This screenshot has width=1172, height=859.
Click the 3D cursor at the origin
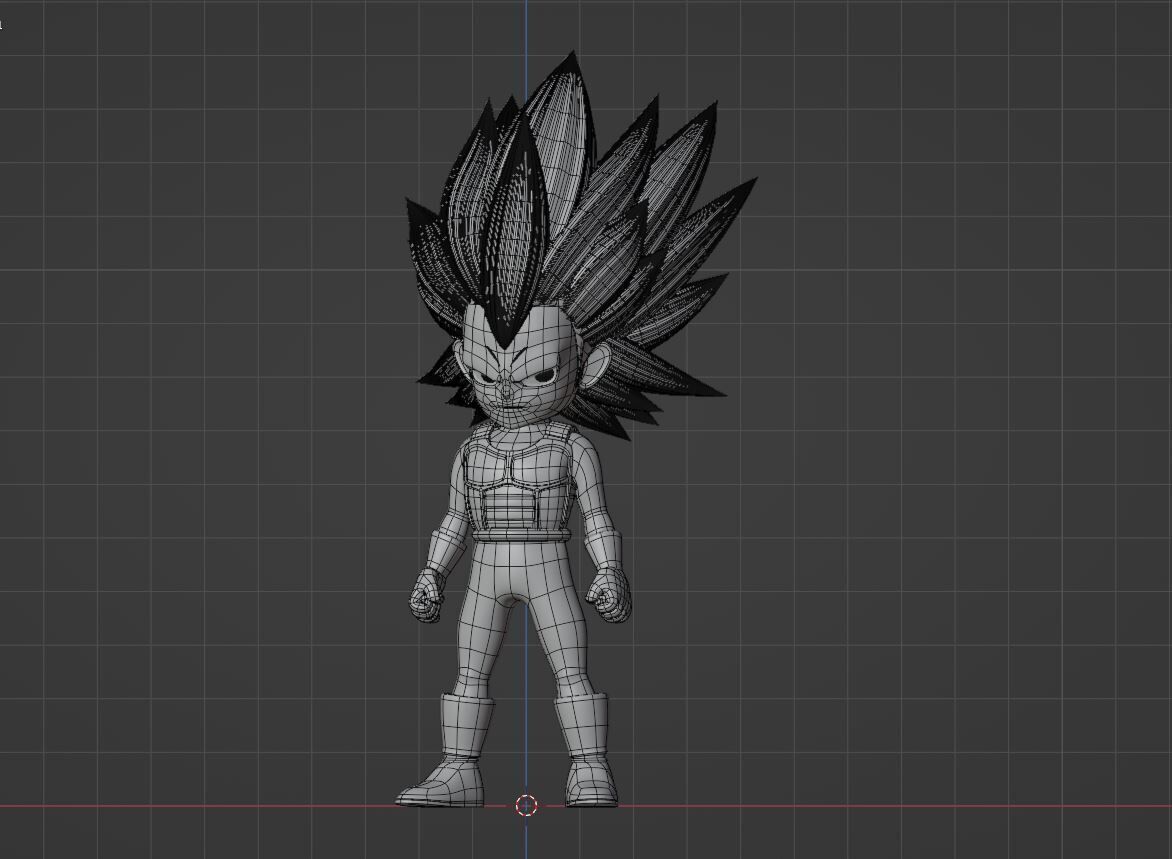pyautogui.click(x=526, y=805)
